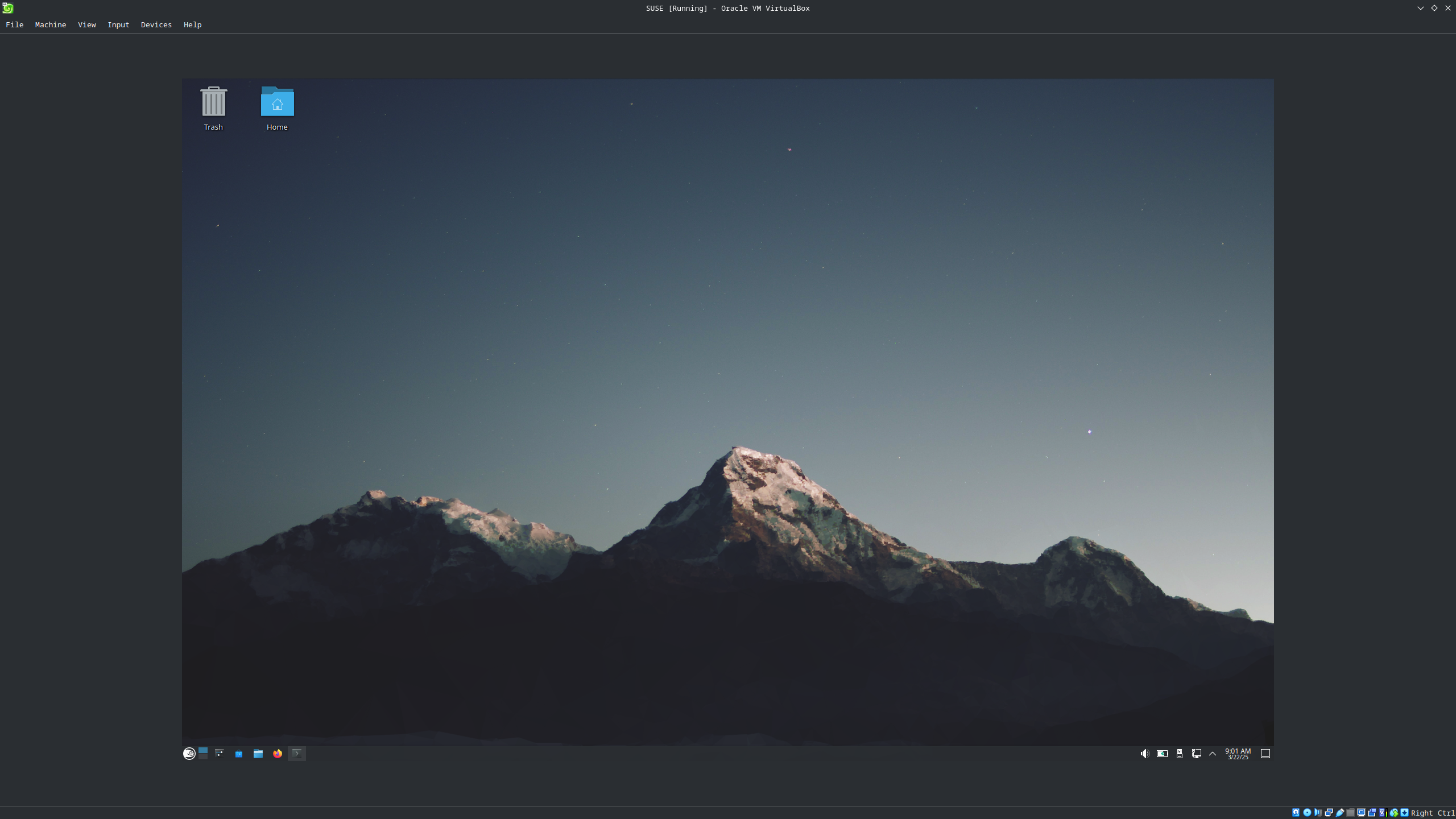Click the virtual desktop pager

tap(203, 754)
